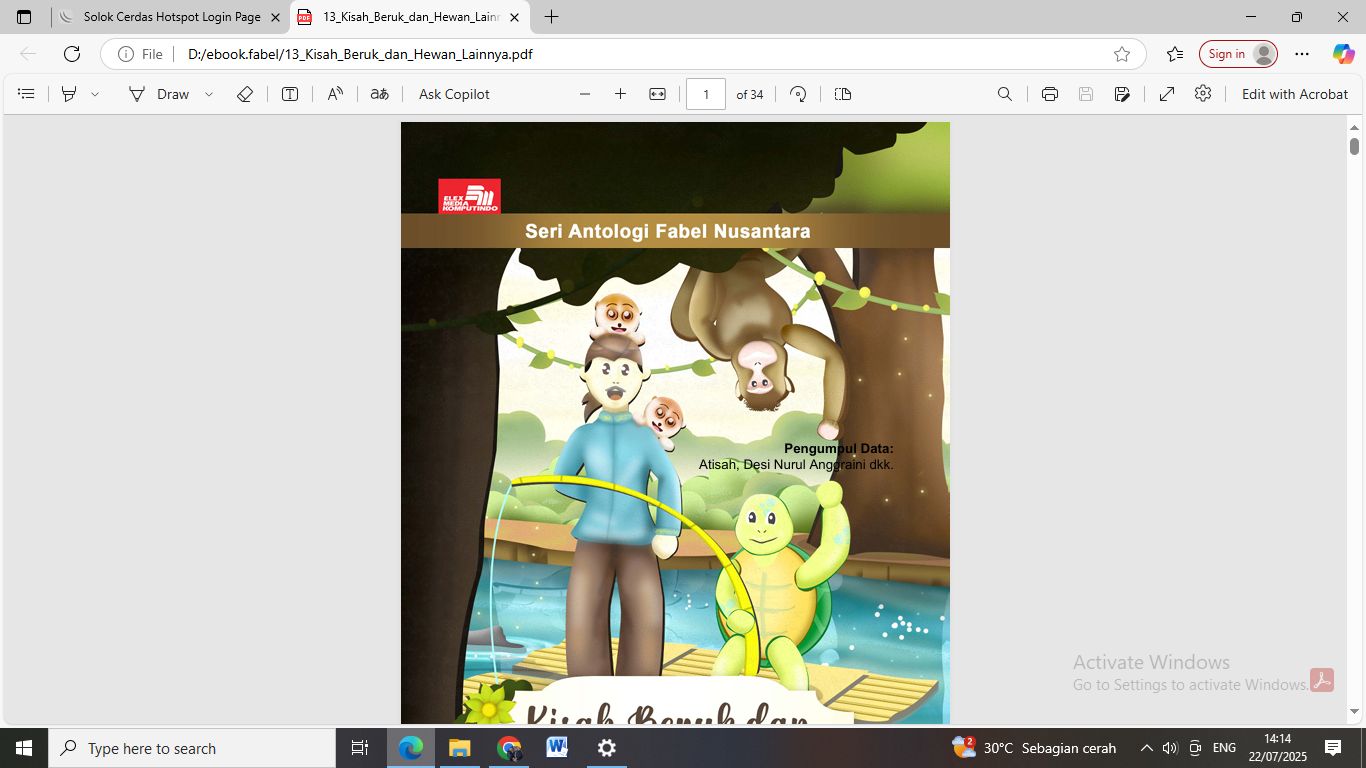Open a new browser tab
Viewport: 1366px width, 768px height.
(x=551, y=17)
